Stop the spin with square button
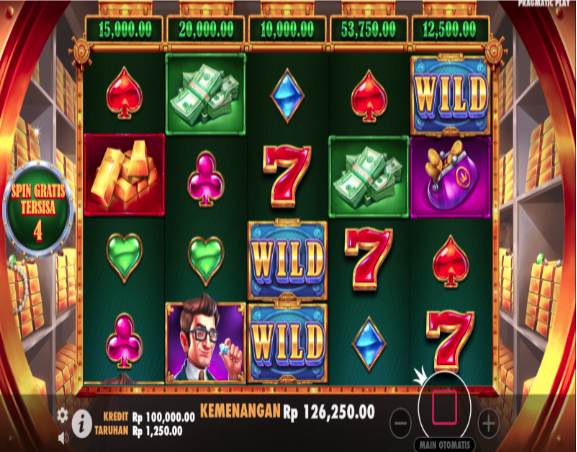Viewport: 577px width, 452px height. coord(445,408)
